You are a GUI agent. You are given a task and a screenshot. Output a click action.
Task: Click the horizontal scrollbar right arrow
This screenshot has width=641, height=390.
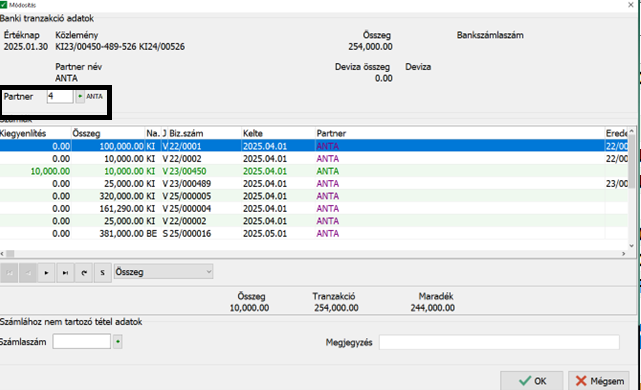pos(623,253)
